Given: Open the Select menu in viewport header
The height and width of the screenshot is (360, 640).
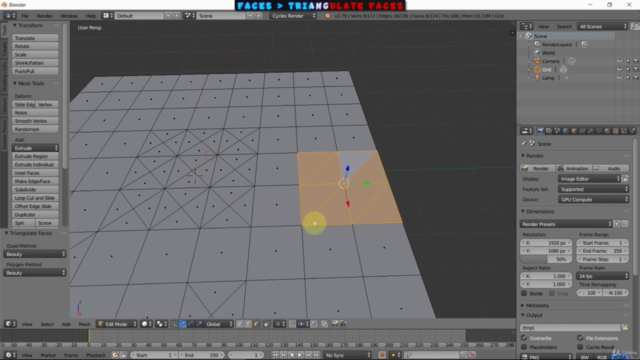Looking at the screenshot, I should pyautogui.click(x=47, y=324).
